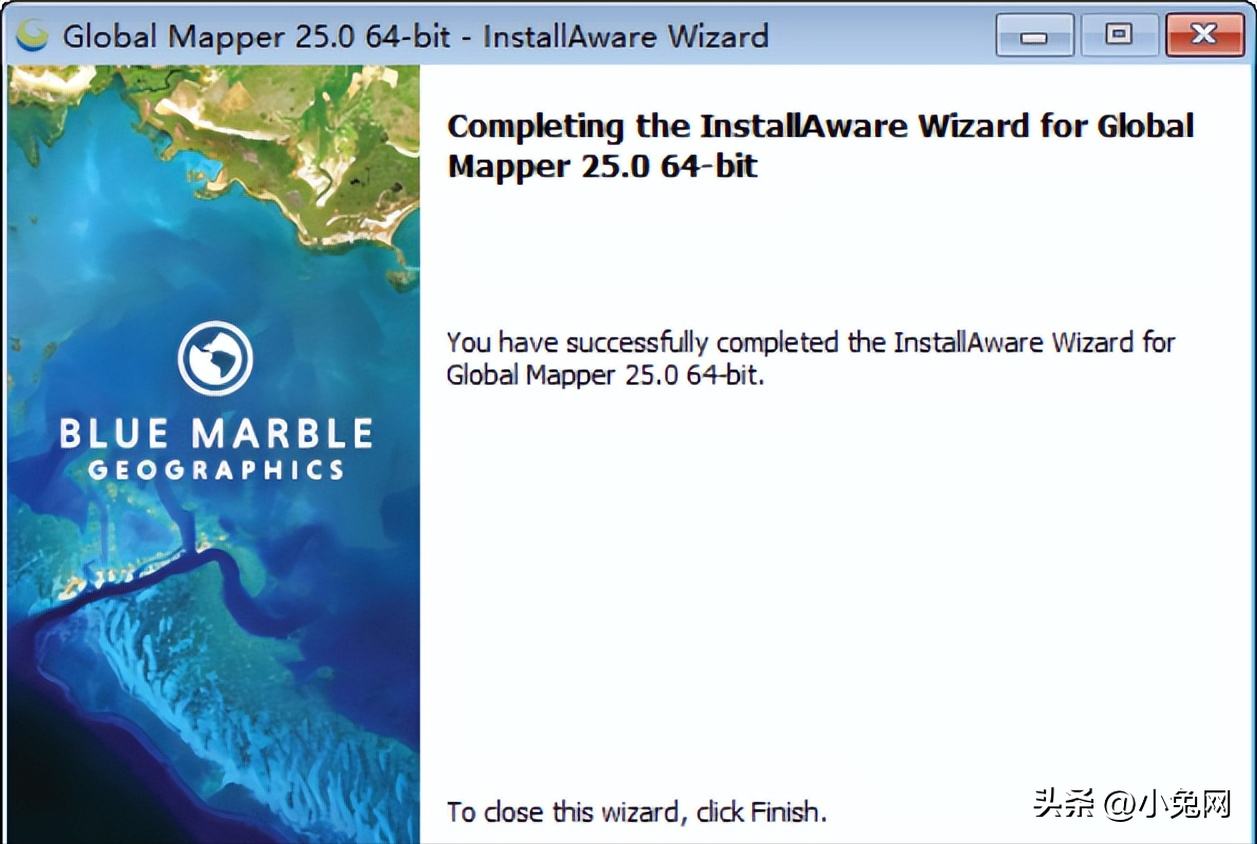Screen dimensions: 1257x844
Task: Click the 'You have successfully completed' message
Action: point(811,359)
